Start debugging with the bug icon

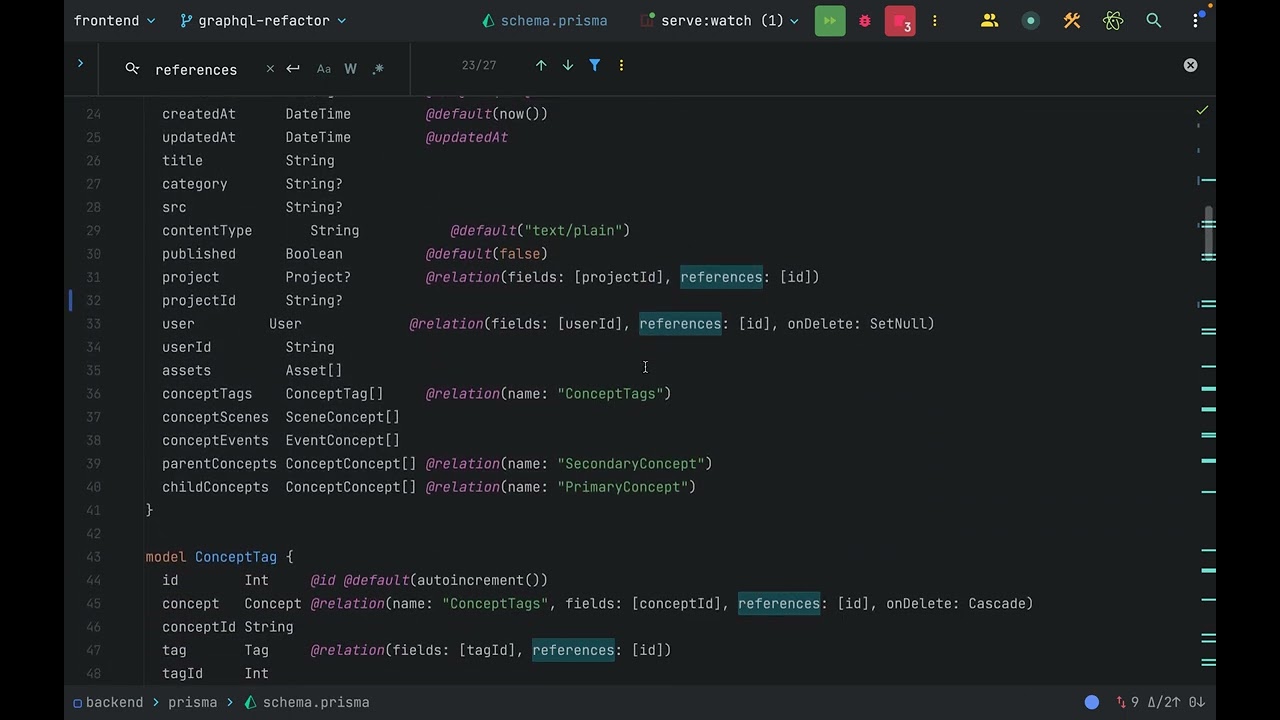[x=865, y=20]
